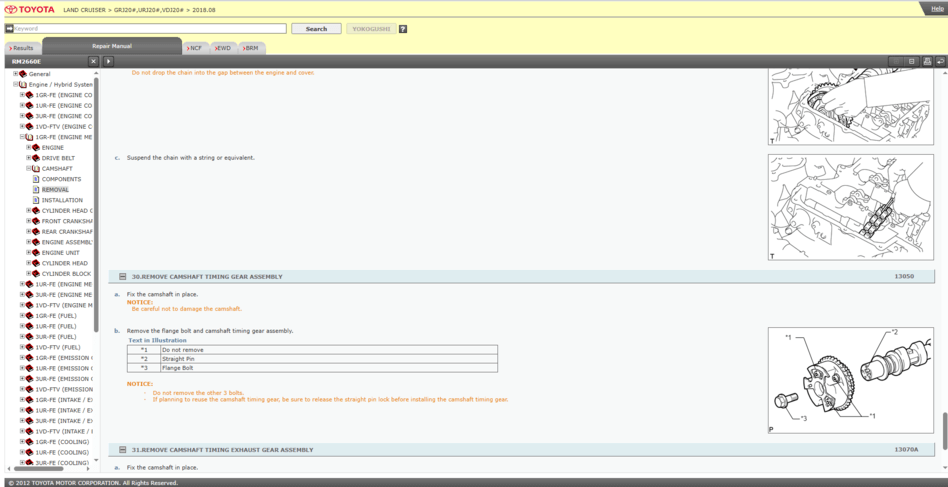948x487 pixels.
Task: Expand the General tree node
Action: (16, 74)
